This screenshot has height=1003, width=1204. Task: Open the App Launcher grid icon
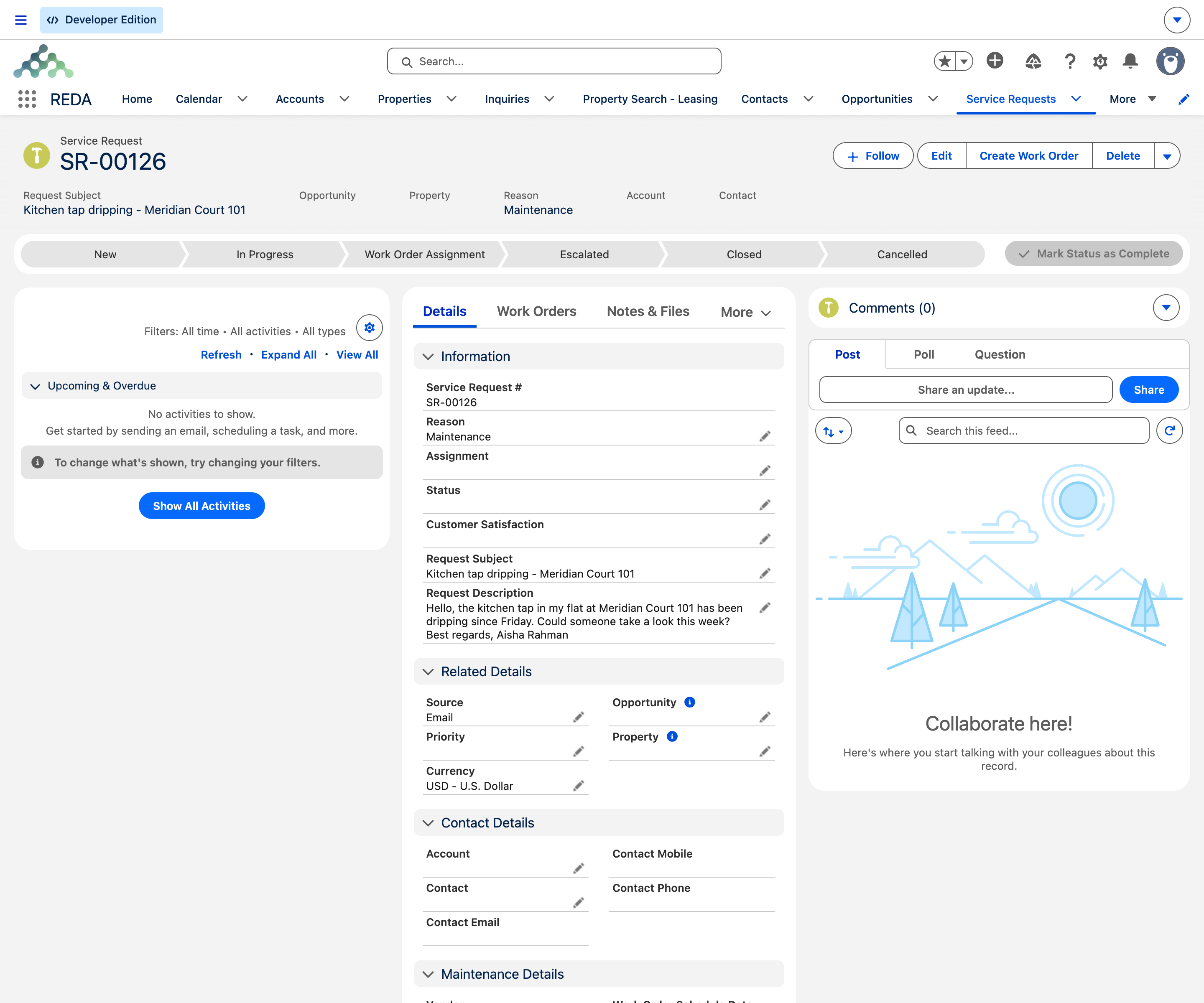click(x=27, y=99)
